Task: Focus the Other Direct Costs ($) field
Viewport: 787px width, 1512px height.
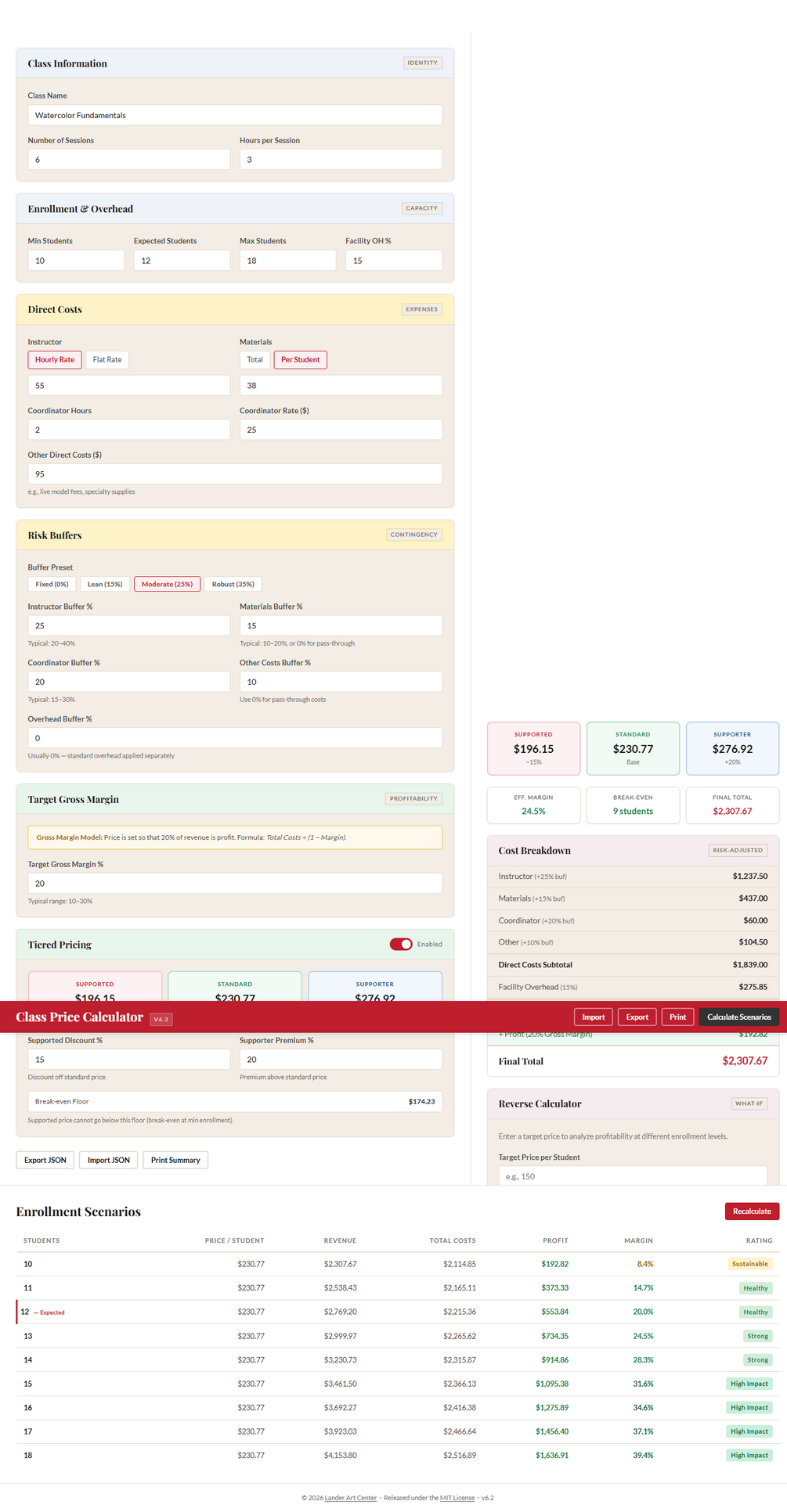Action: (235, 474)
